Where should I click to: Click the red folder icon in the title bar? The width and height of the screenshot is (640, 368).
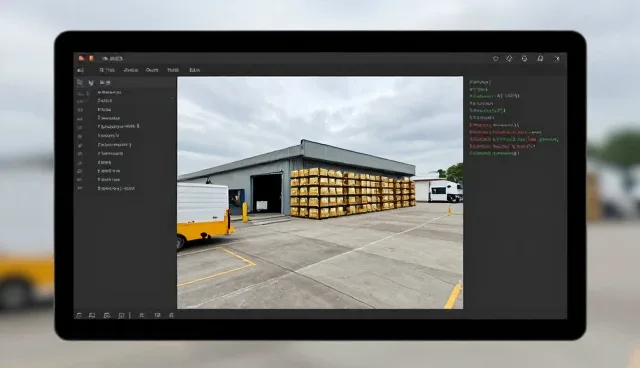[82, 58]
